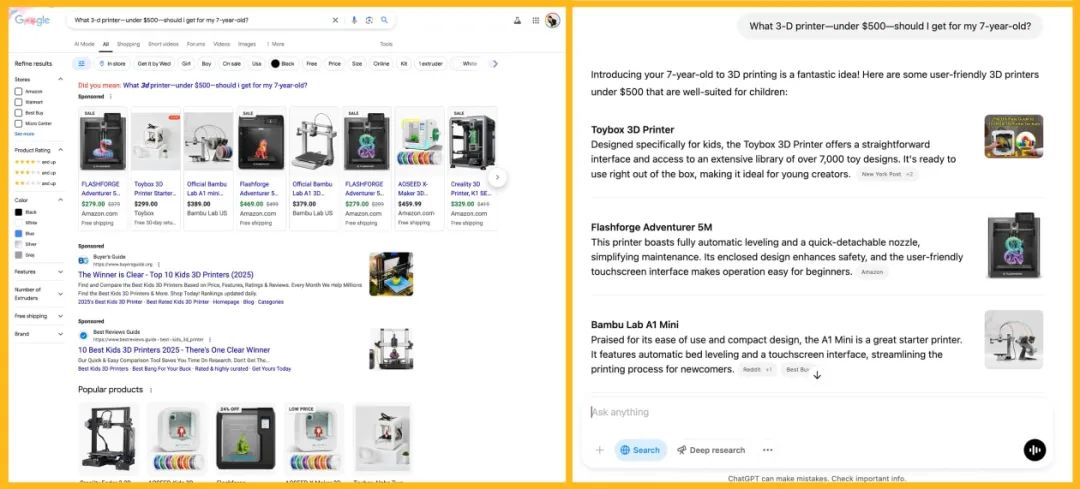Select the Blue color swatch in sidebar
Screen dimensions: 1080x489
point(19,233)
